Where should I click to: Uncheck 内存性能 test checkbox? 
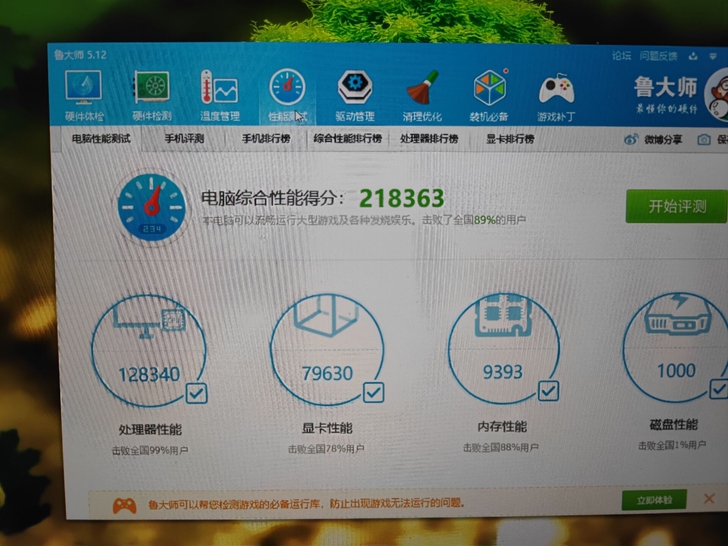[548, 391]
